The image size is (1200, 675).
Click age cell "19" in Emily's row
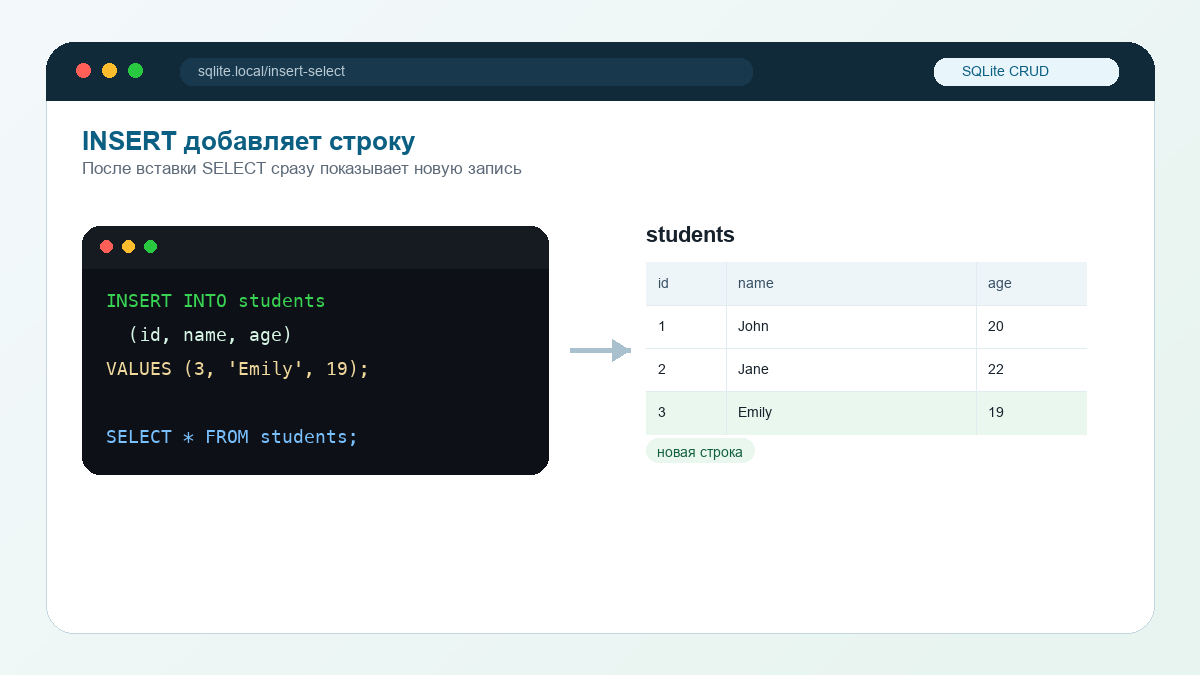tap(1031, 413)
